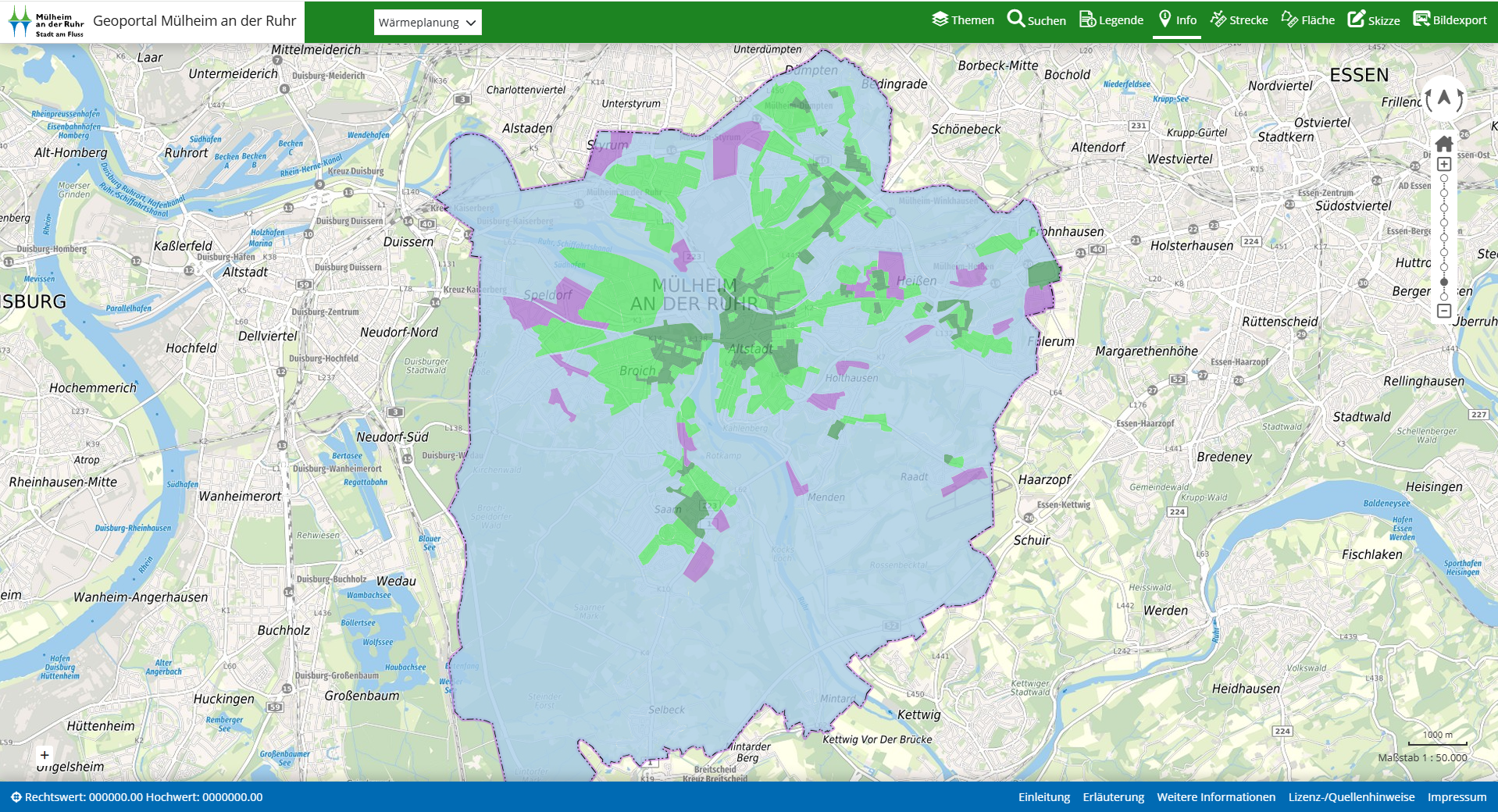Click the Kaßlerfeld map label
This screenshot has height=812, width=1498.
click(183, 246)
